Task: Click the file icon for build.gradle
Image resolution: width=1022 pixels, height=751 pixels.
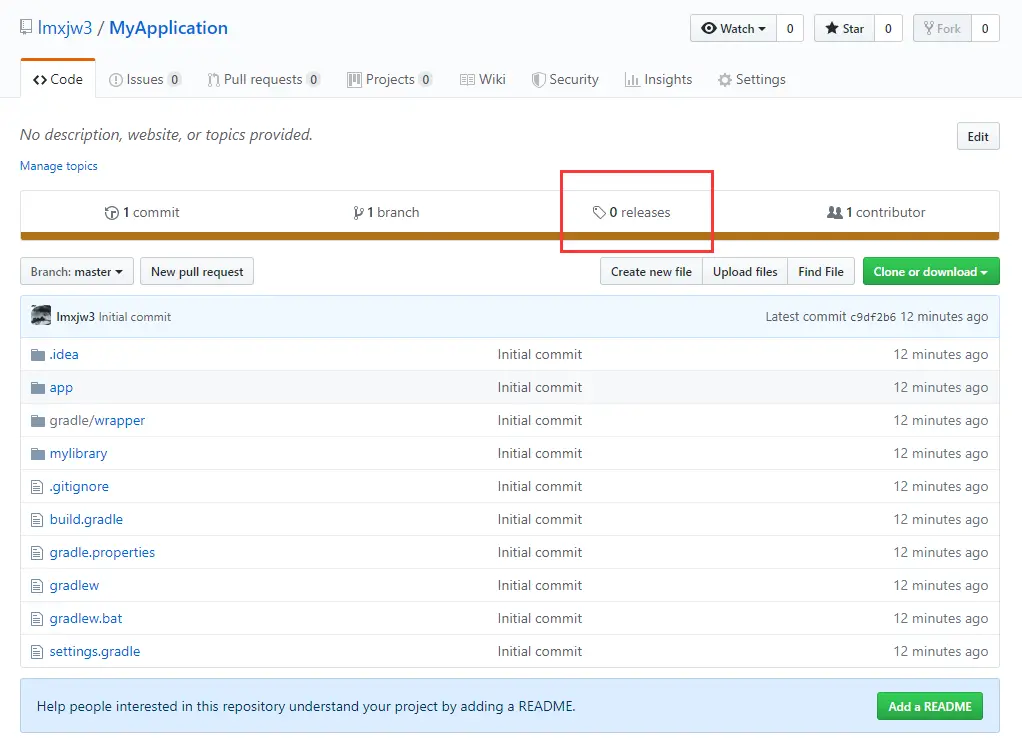Action: pyautogui.click(x=37, y=520)
